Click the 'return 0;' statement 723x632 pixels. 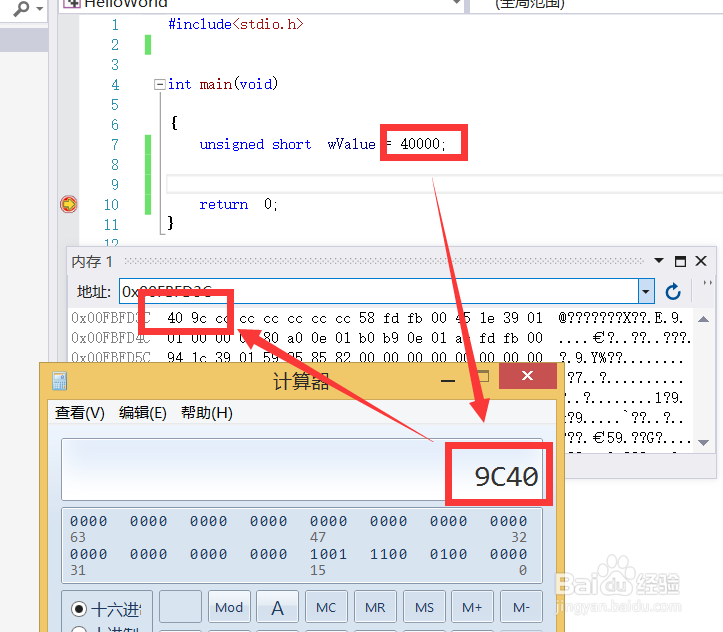coord(238,204)
